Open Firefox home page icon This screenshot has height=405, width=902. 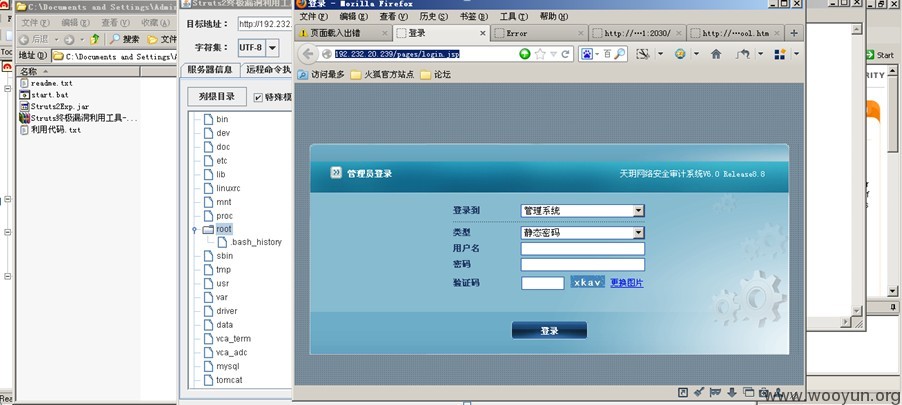click(716, 54)
